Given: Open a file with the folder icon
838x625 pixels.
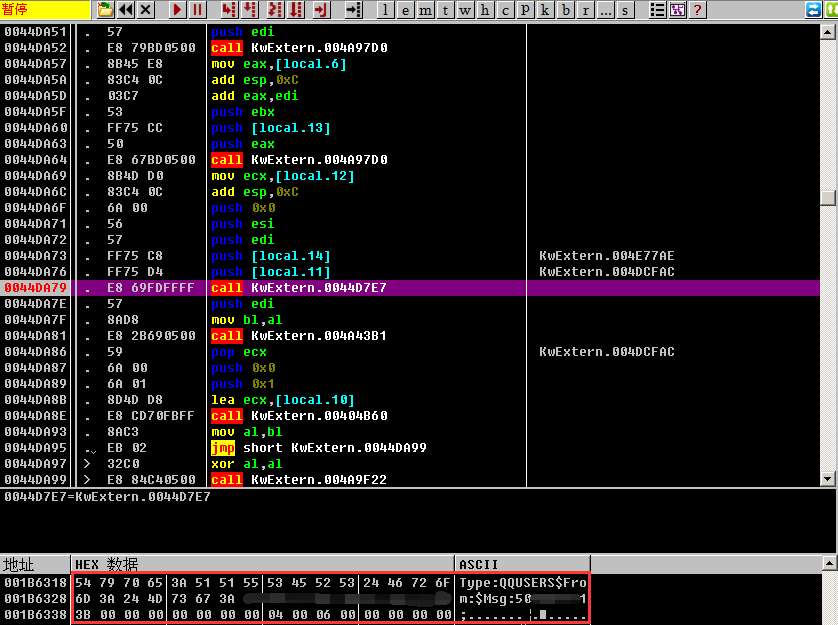Looking at the screenshot, I should (106, 10).
